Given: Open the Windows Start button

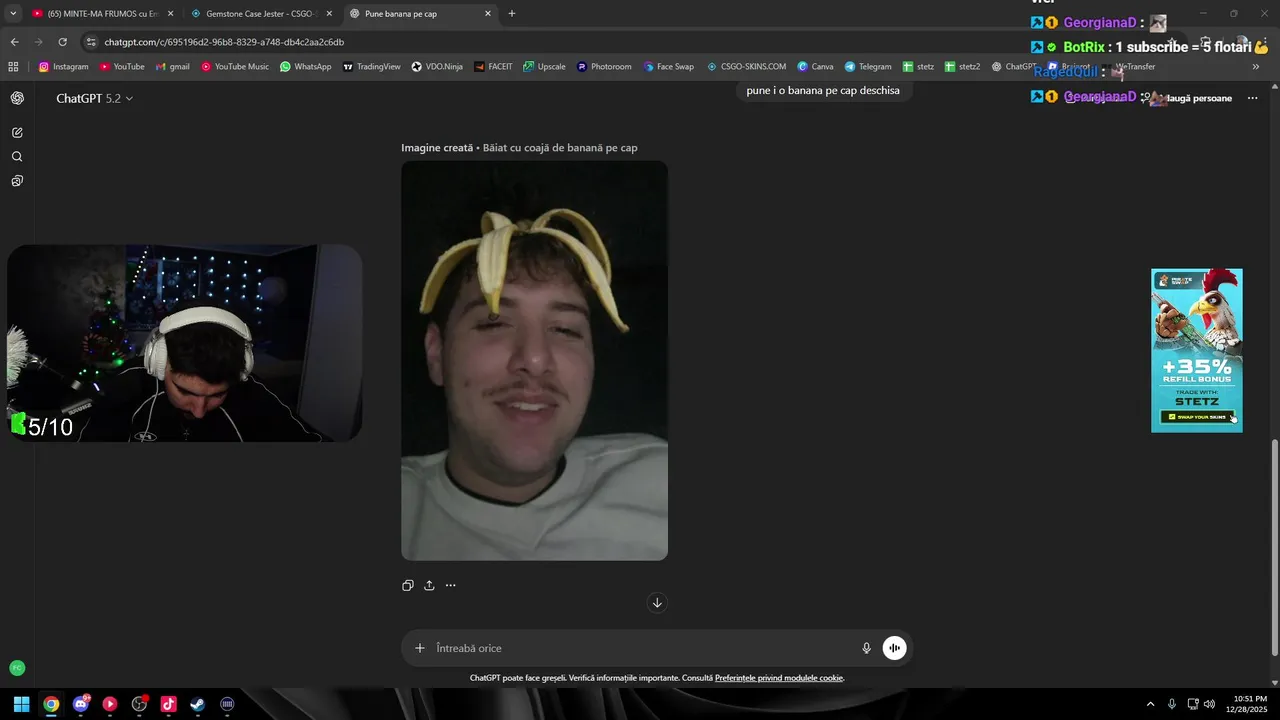Looking at the screenshot, I should coord(21,704).
